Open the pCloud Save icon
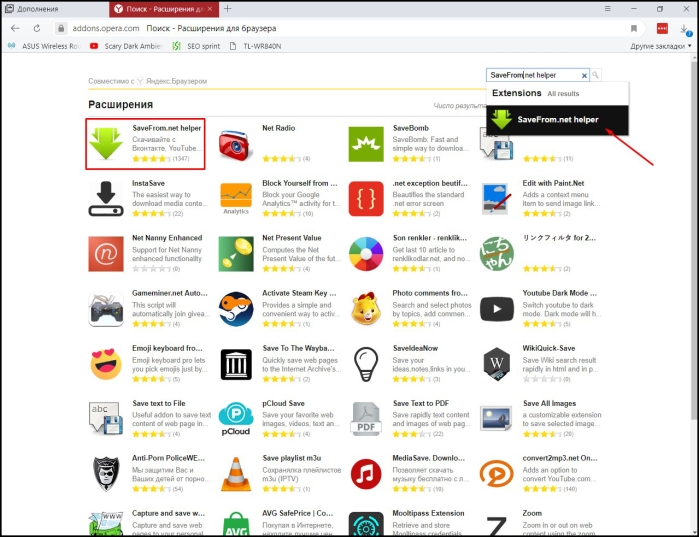The image size is (699, 537). click(236, 419)
